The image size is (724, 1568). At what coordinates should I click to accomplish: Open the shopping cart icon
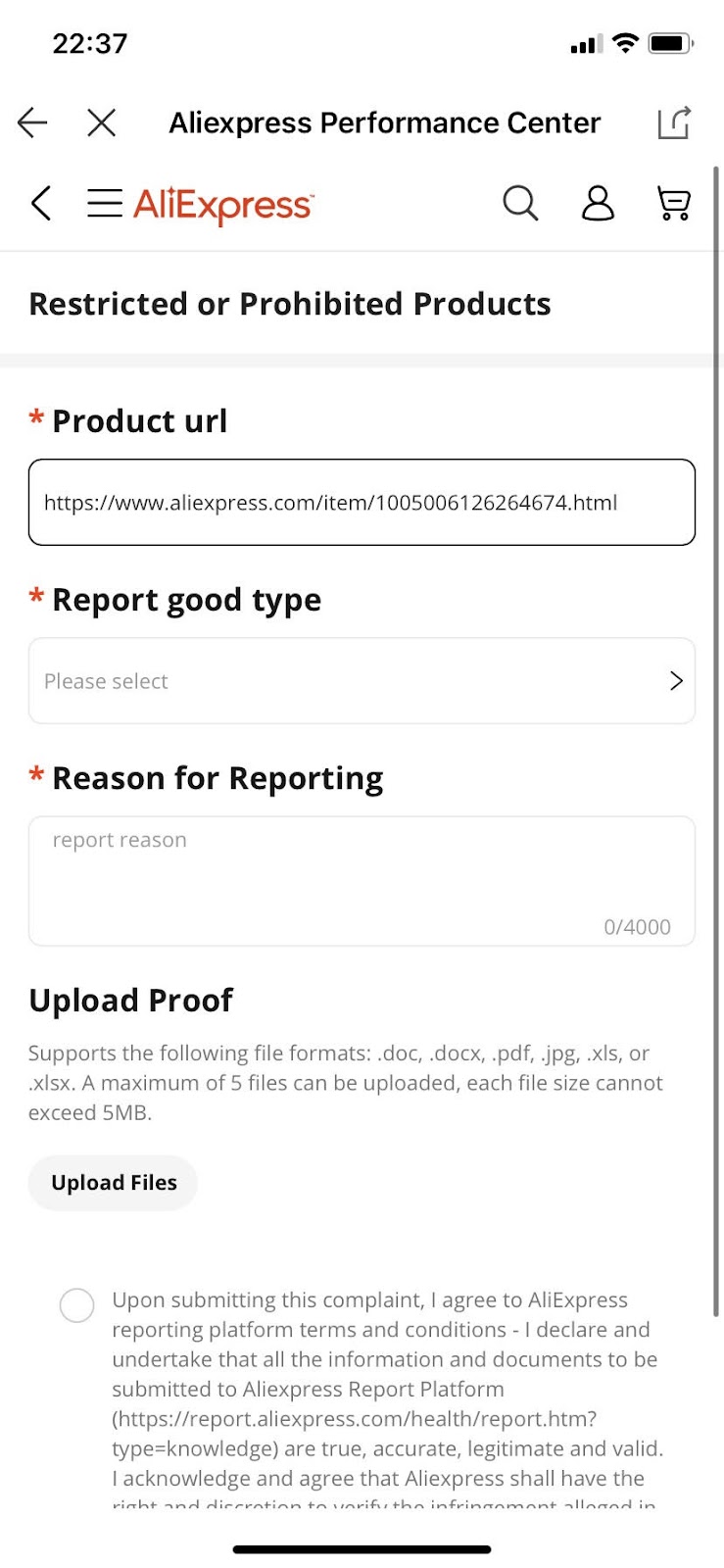click(x=674, y=204)
